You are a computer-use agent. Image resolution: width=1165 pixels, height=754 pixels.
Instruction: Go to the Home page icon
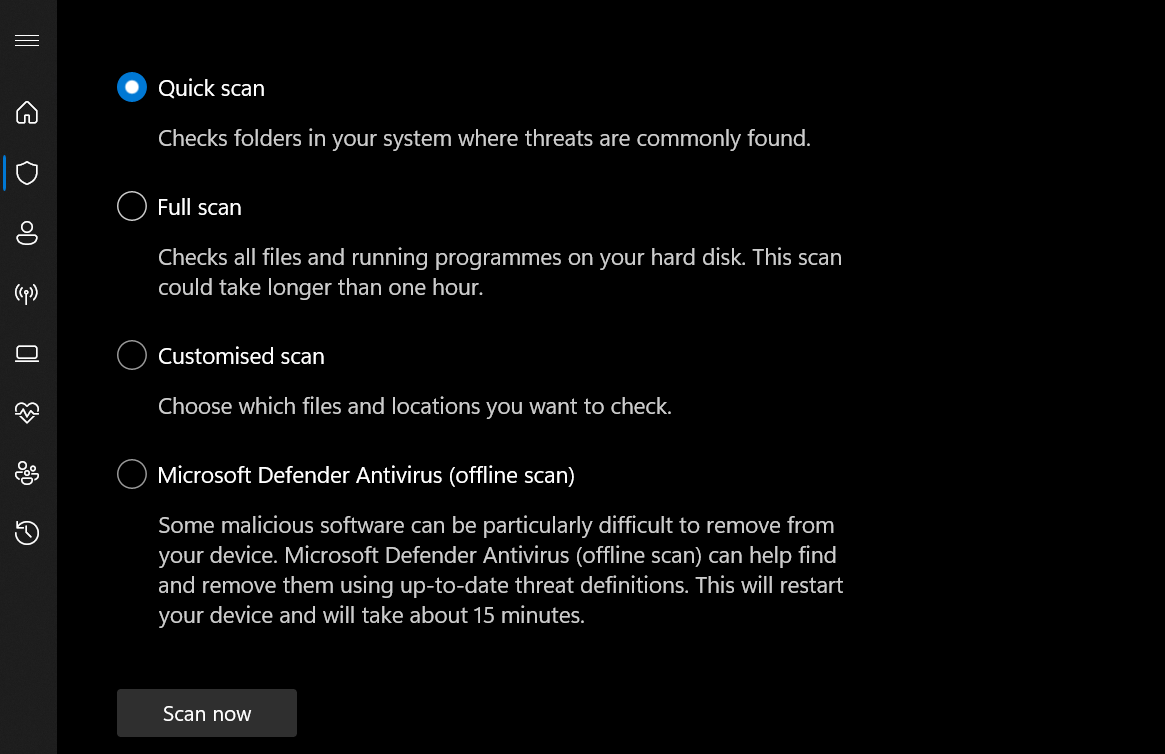tap(27, 112)
